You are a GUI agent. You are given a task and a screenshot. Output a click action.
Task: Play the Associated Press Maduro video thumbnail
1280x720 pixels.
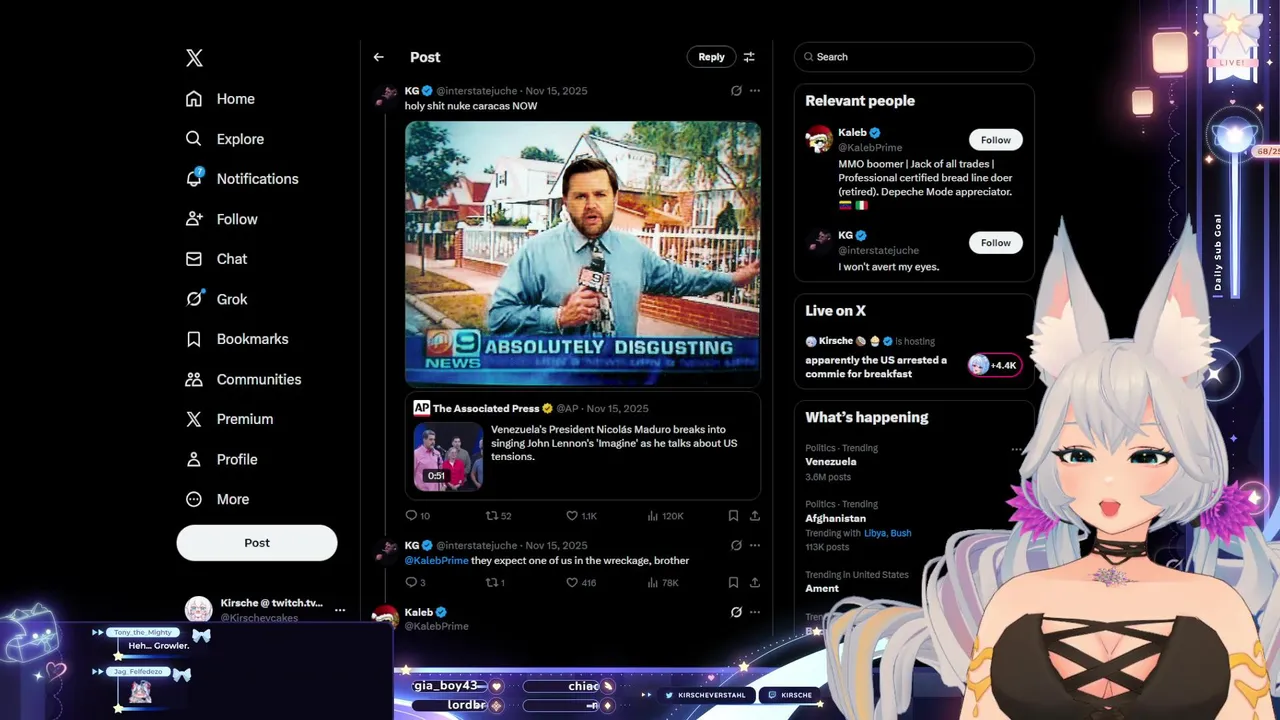pyautogui.click(x=448, y=457)
